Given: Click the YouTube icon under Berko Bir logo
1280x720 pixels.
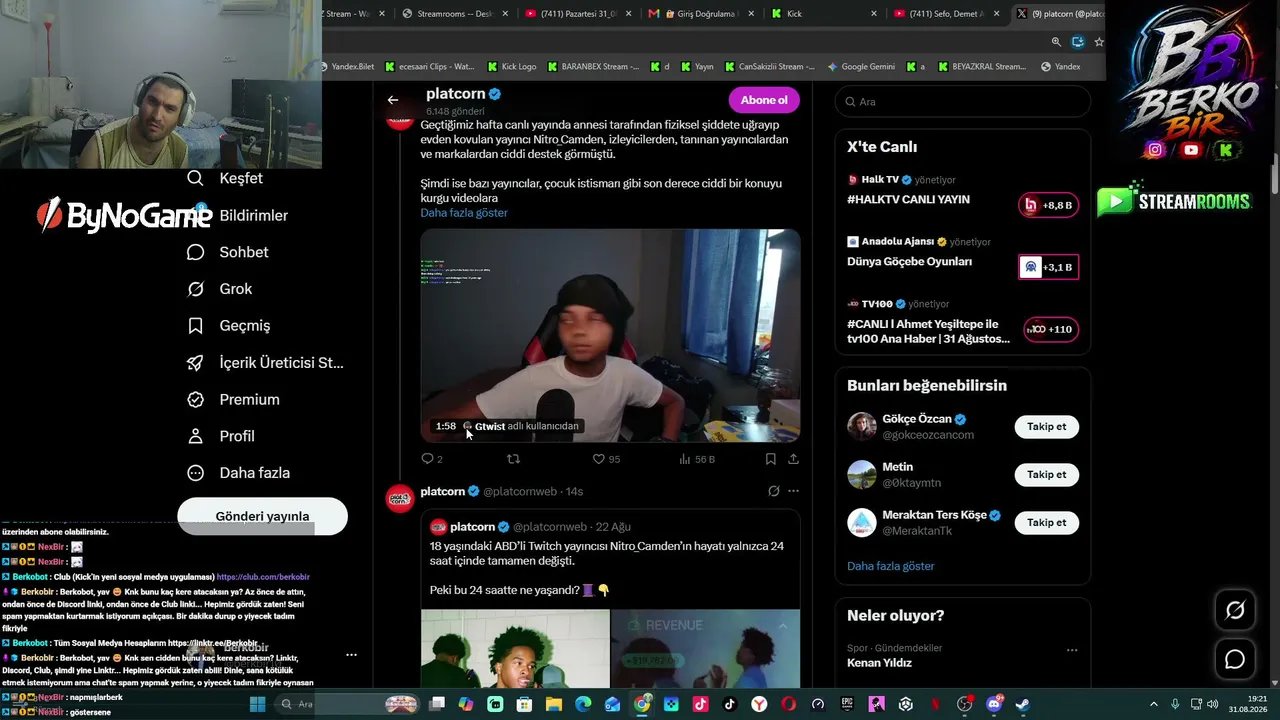Looking at the screenshot, I should point(1190,150).
